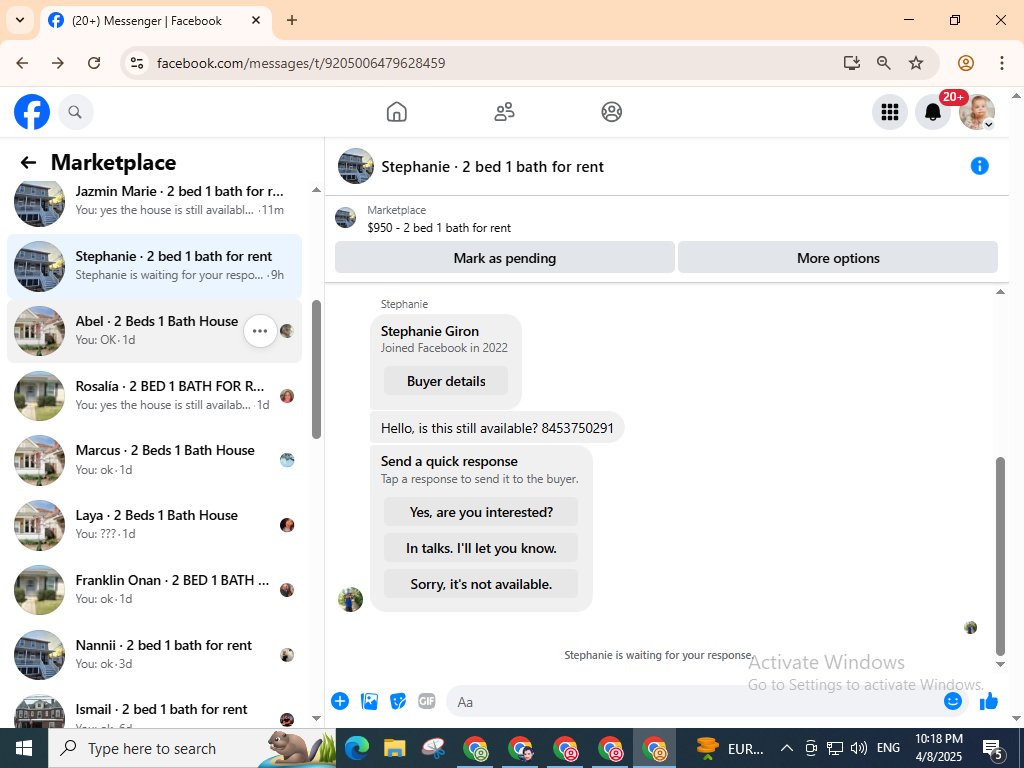
Task: Click the conversation list scrollbar thumb
Action: (317, 369)
